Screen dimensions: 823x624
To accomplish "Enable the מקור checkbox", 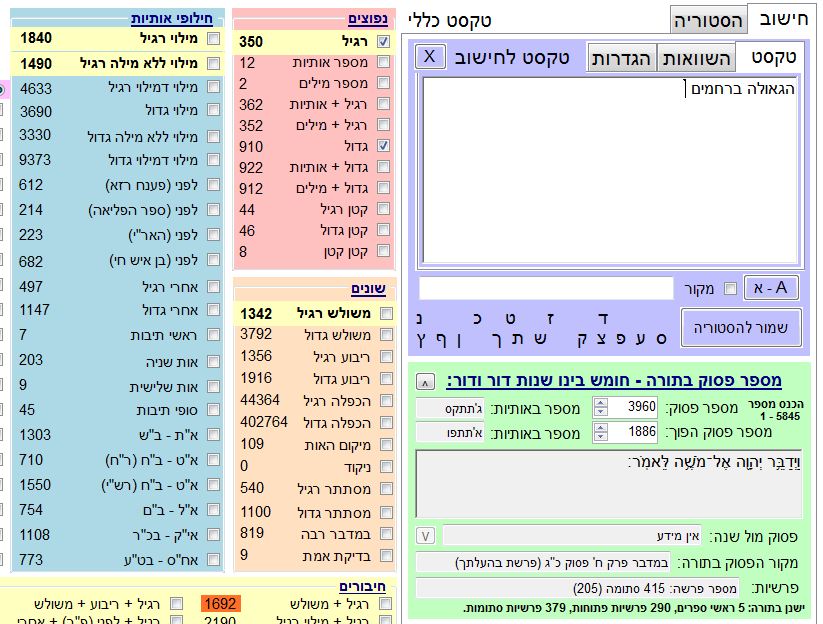I will click(730, 289).
